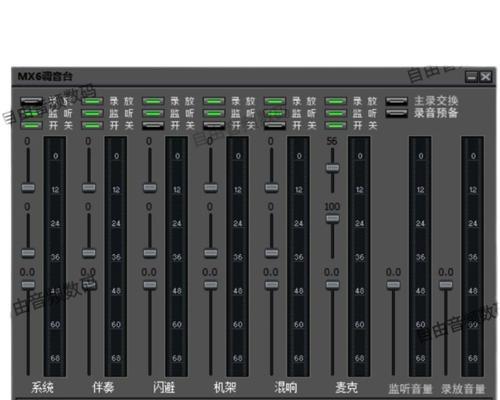Turn on 机架 channel 开关 switch
500x400 pixels.
(214, 125)
